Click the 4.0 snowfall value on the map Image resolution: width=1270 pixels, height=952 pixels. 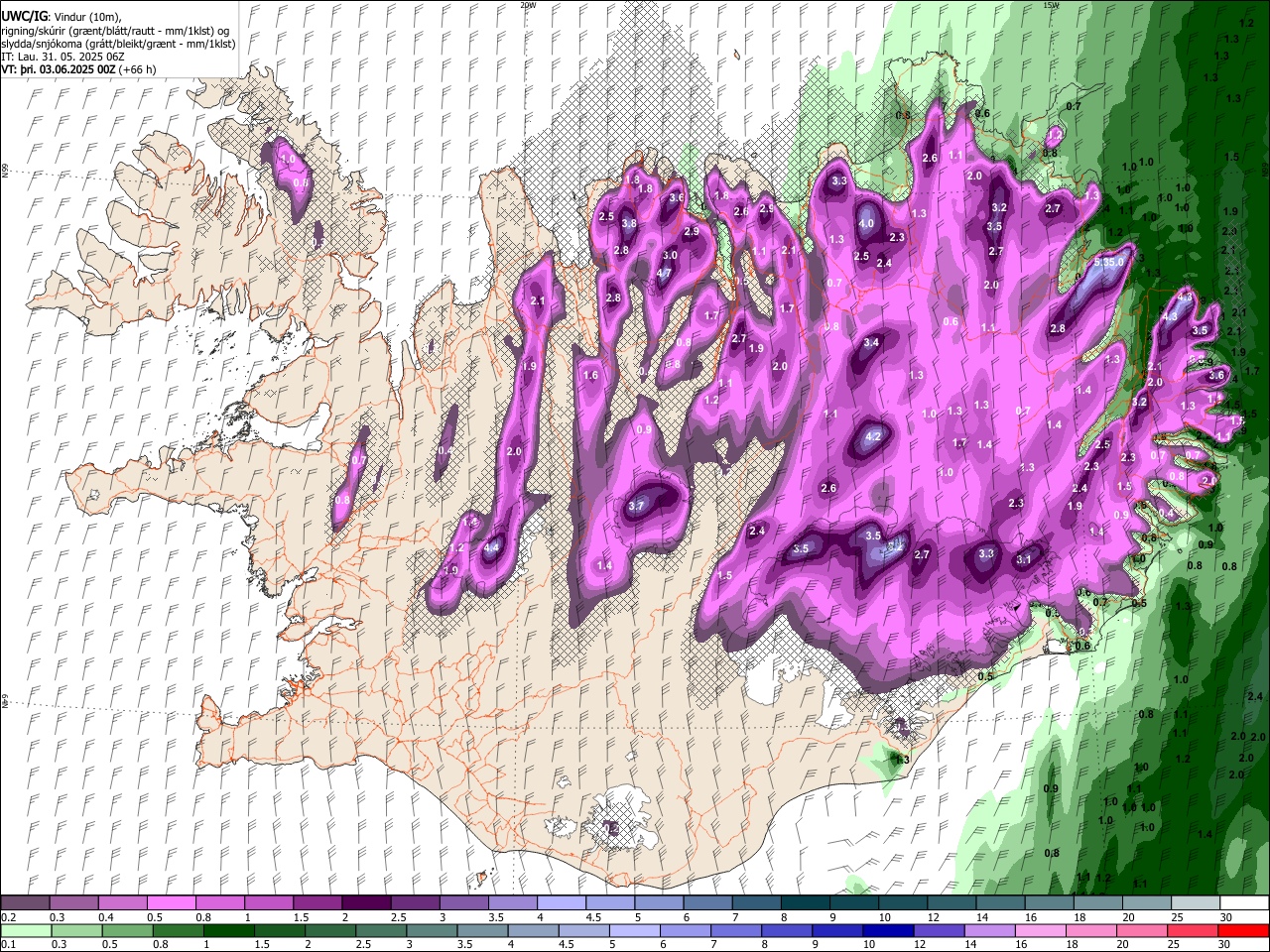[866, 223]
